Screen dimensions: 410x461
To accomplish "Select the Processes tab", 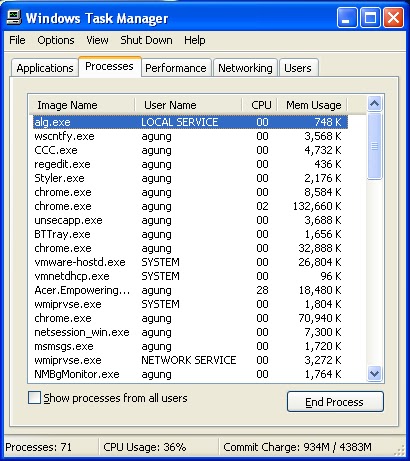I will 109,66.
